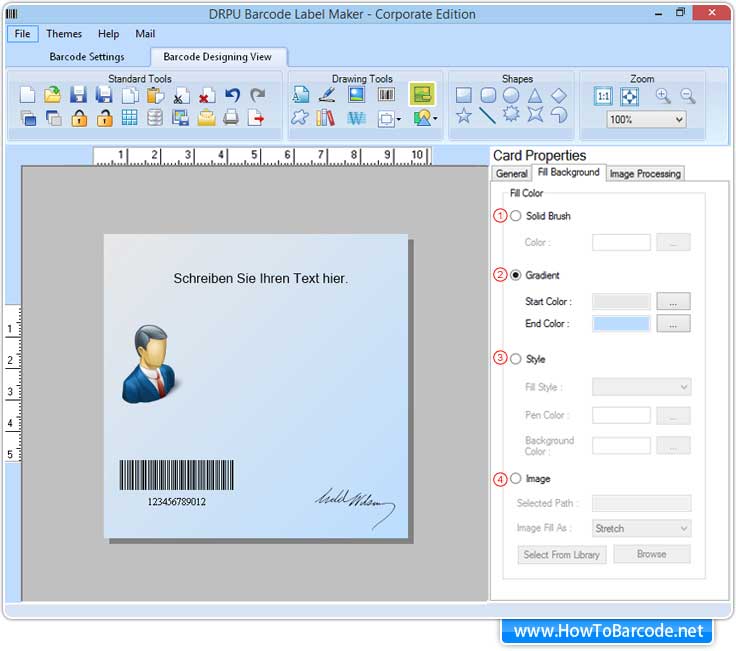The height and width of the screenshot is (651, 736).
Task: Select the Solid Brush radio button
Action: pos(516,216)
